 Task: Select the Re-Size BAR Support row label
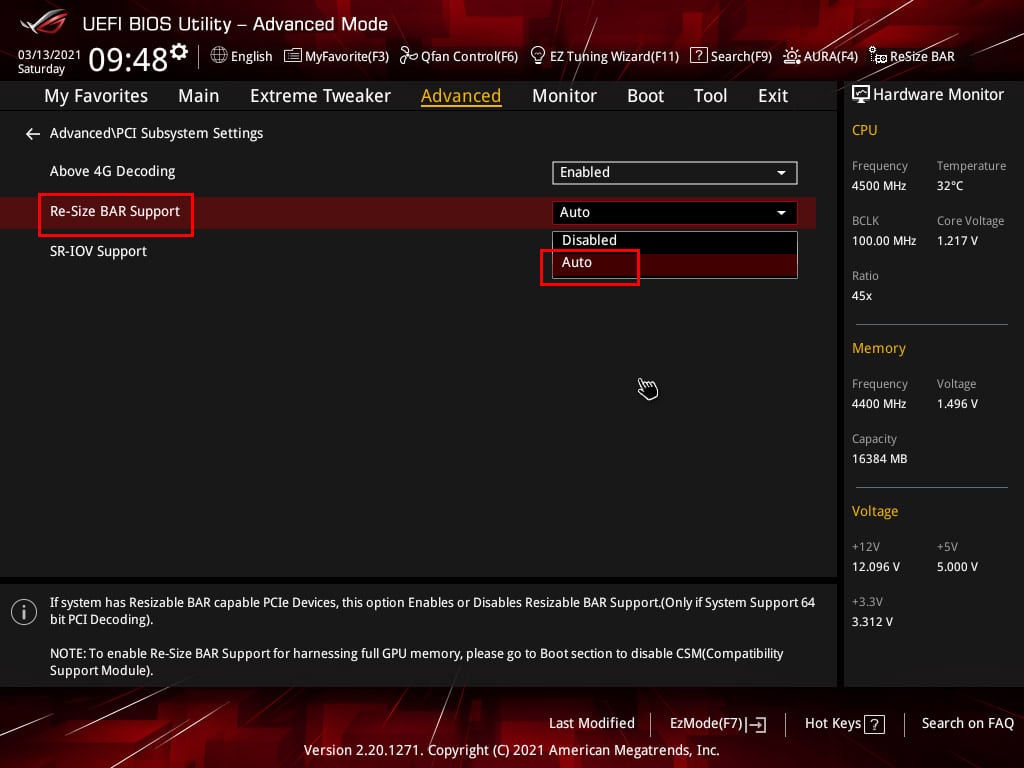(x=115, y=212)
